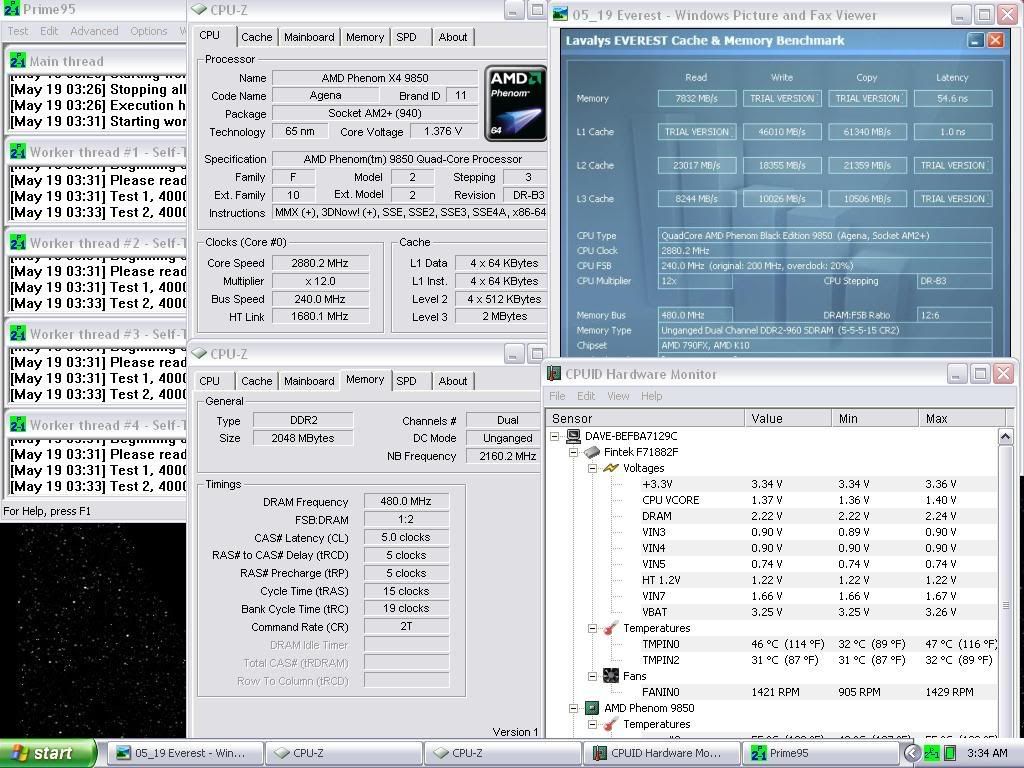Click the DRAM Frequency 480.0 MHz field

(406, 502)
